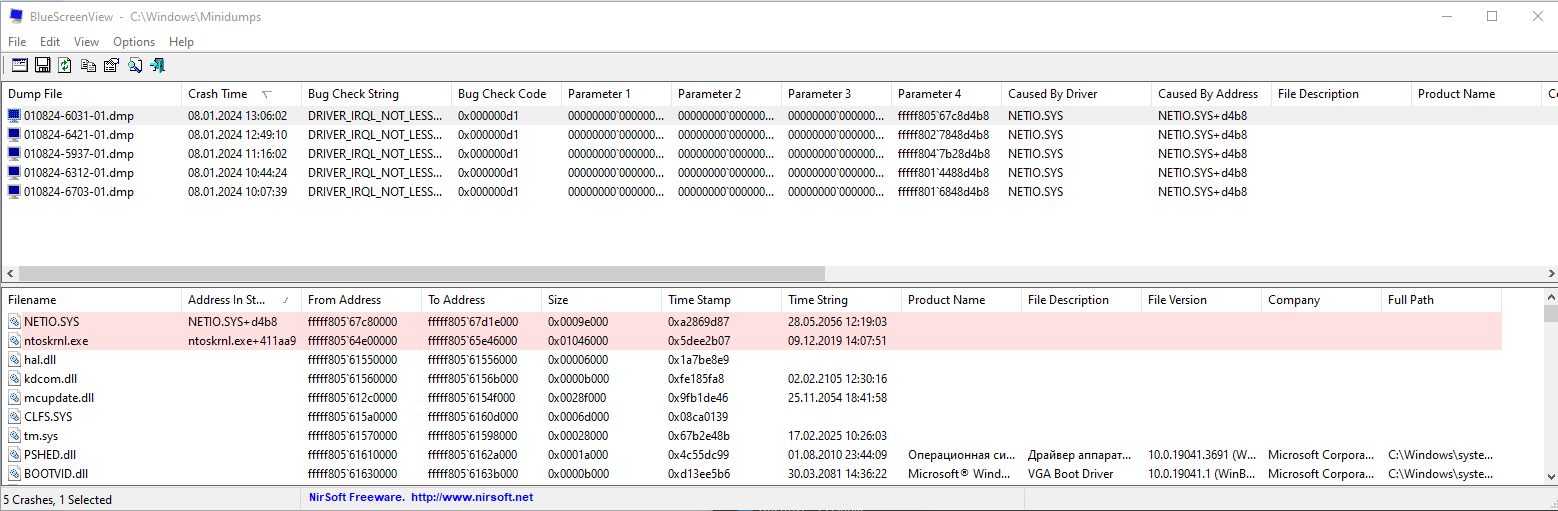This screenshot has width=1558, height=511.
Task: Click the Copy Selected Items icon
Action: [88, 65]
